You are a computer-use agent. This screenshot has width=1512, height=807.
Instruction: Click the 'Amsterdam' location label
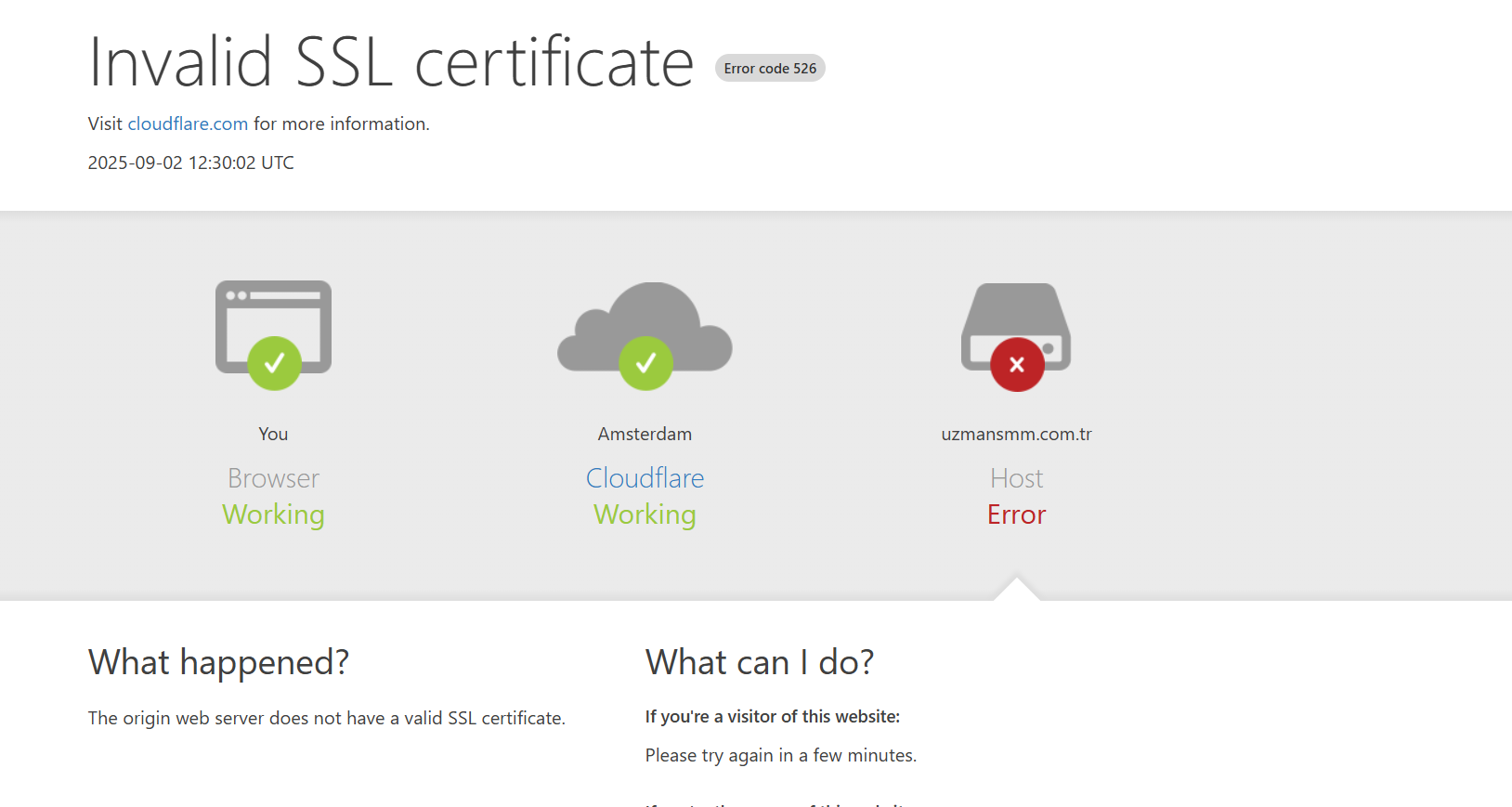645,434
